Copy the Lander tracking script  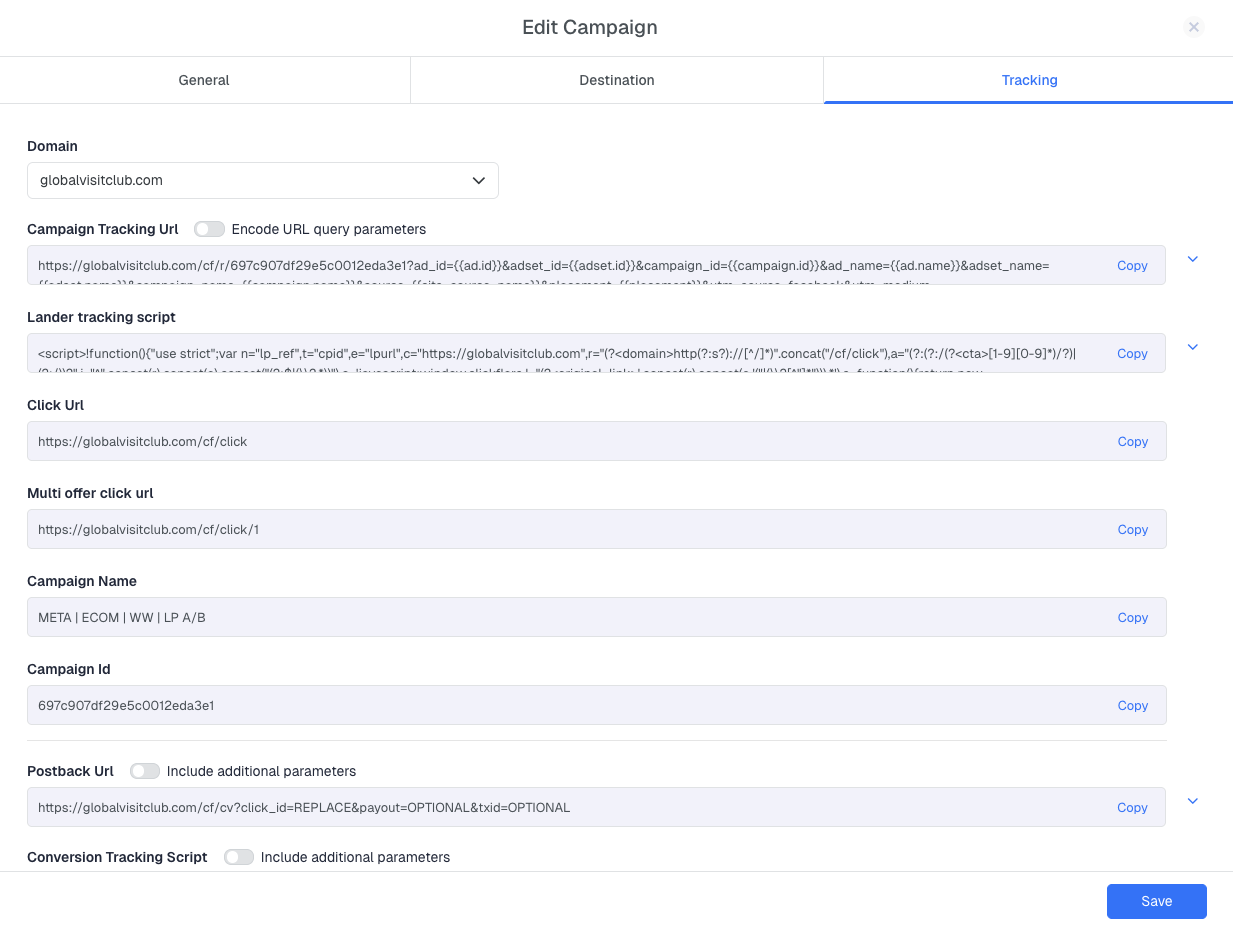[1132, 354]
